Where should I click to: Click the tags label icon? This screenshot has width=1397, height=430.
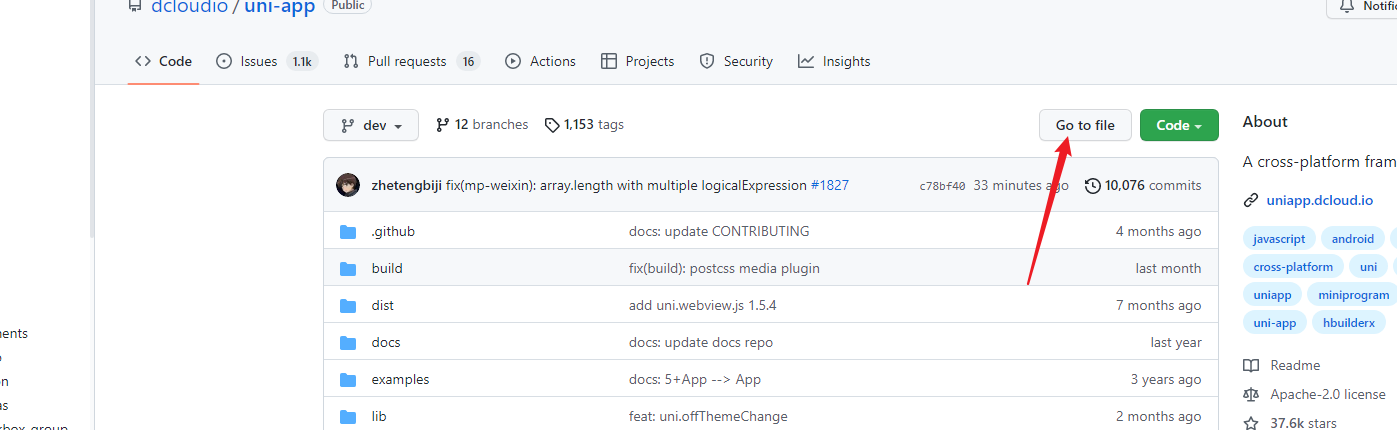coord(552,125)
